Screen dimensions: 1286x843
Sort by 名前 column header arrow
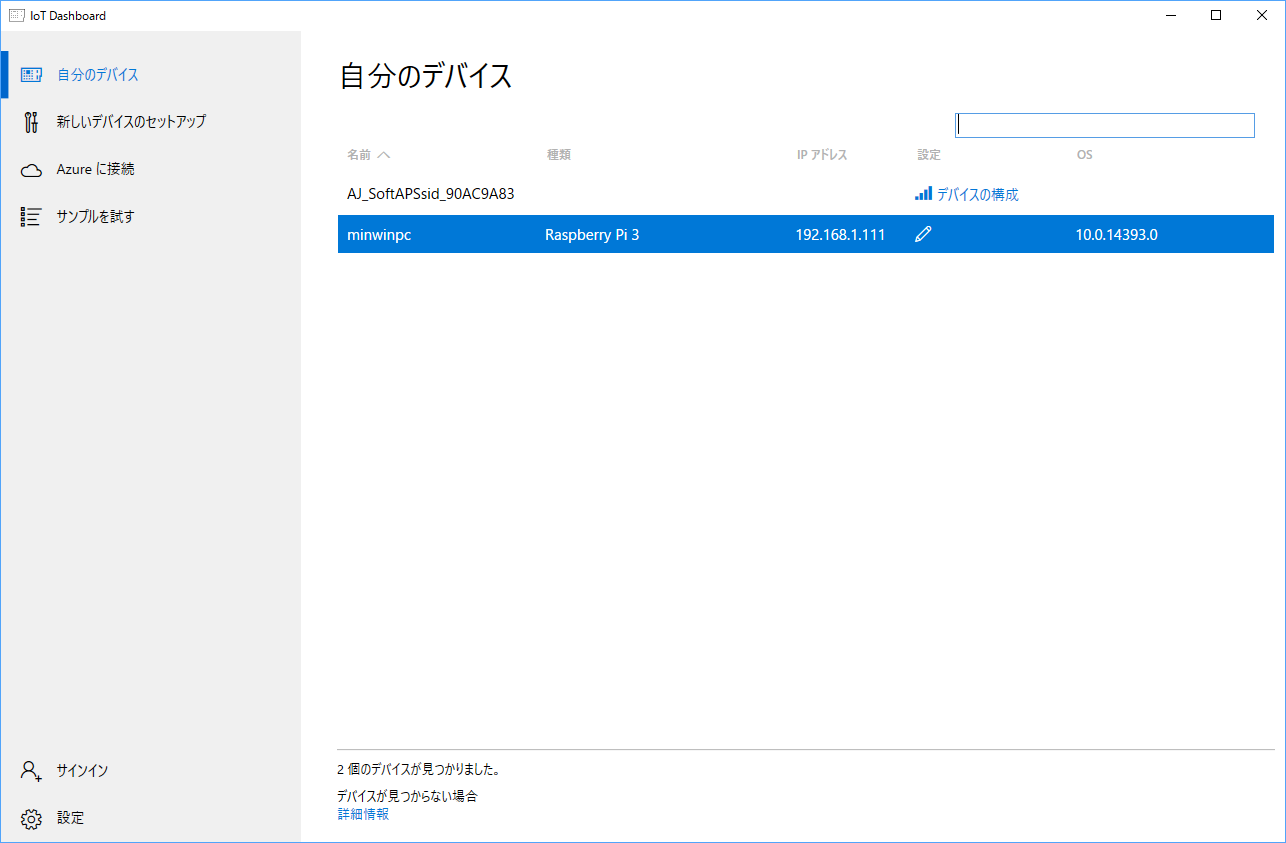383,155
